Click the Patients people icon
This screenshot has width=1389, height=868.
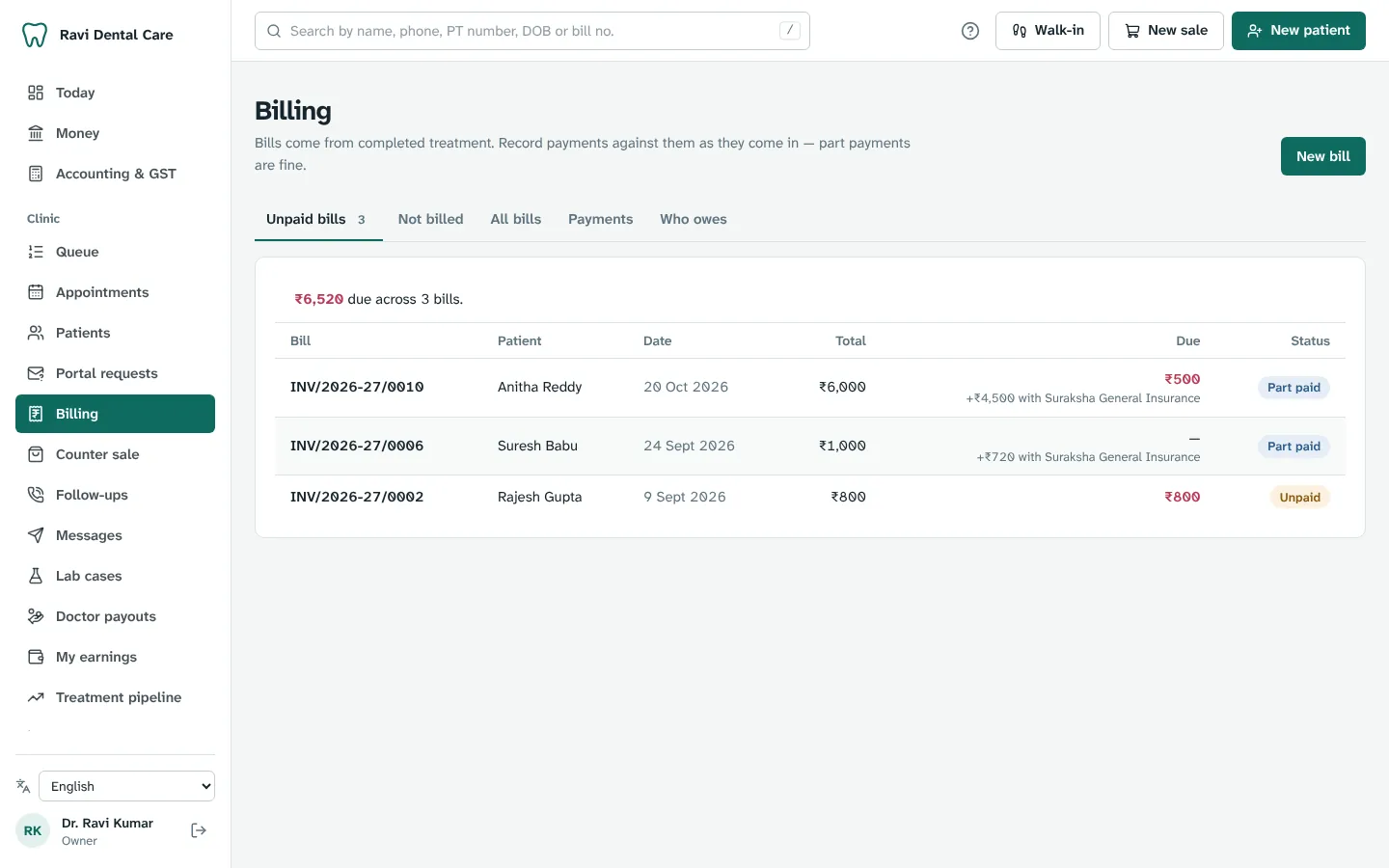click(36, 333)
